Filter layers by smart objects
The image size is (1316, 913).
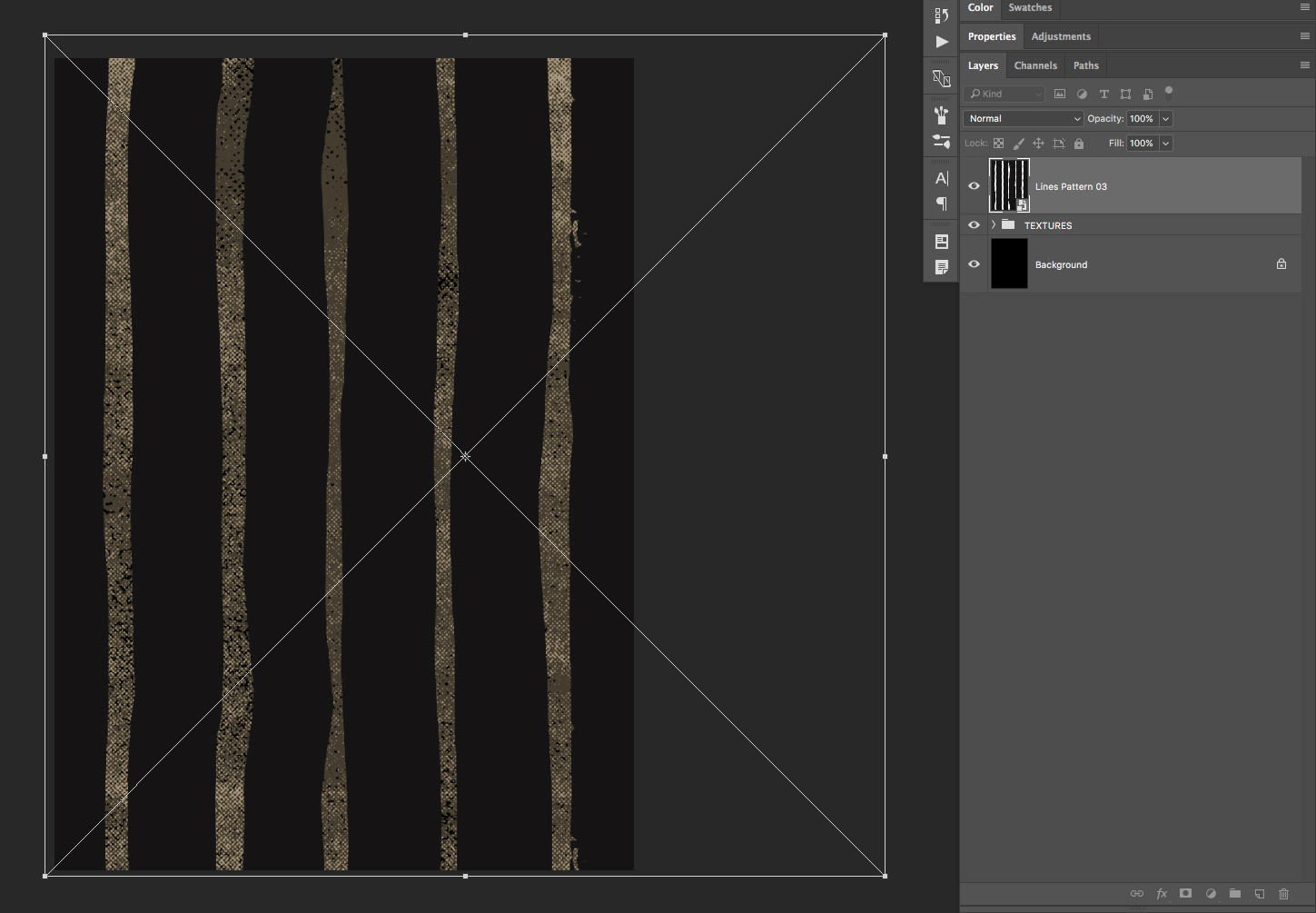pos(1148,94)
